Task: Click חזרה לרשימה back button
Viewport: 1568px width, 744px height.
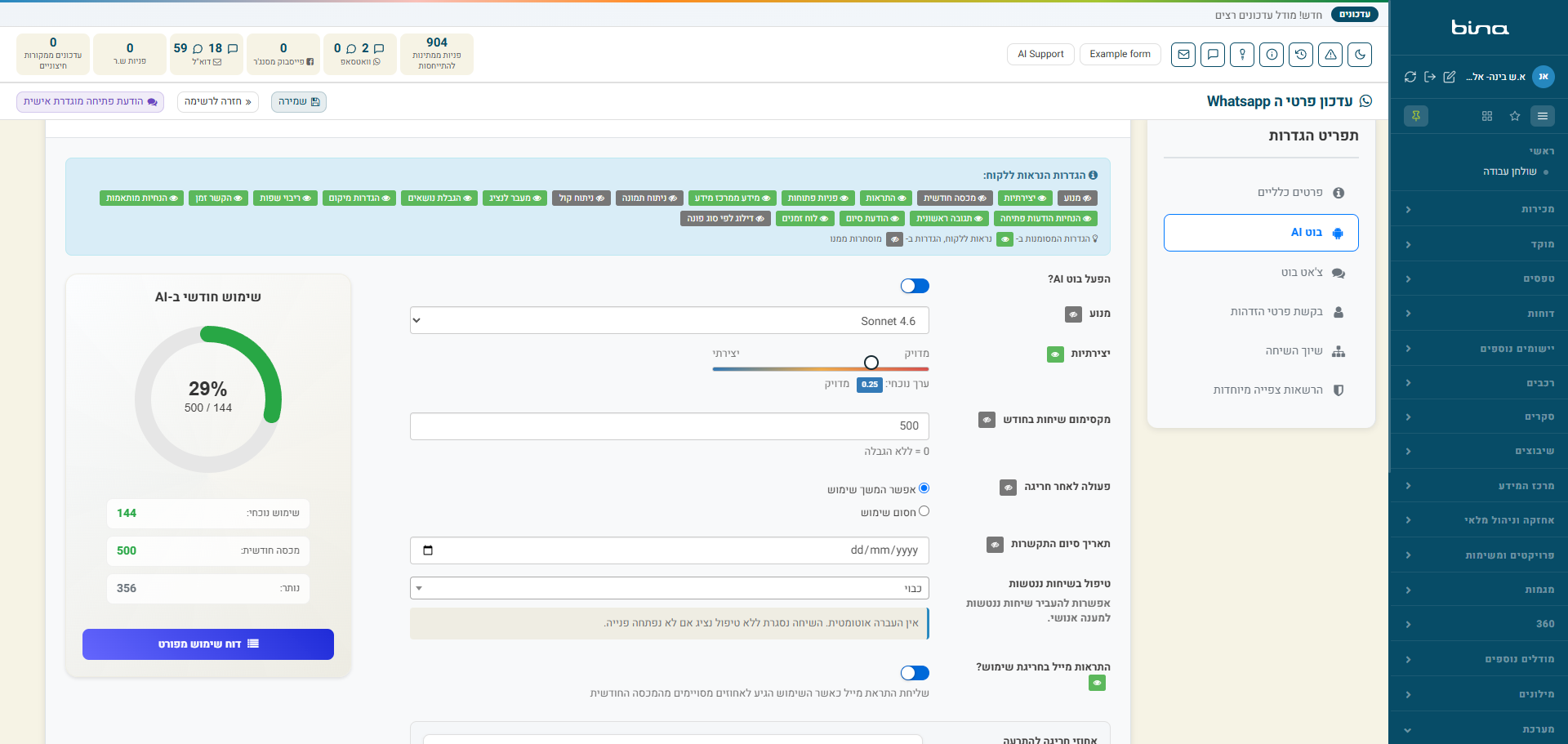Action: pyautogui.click(x=218, y=102)
